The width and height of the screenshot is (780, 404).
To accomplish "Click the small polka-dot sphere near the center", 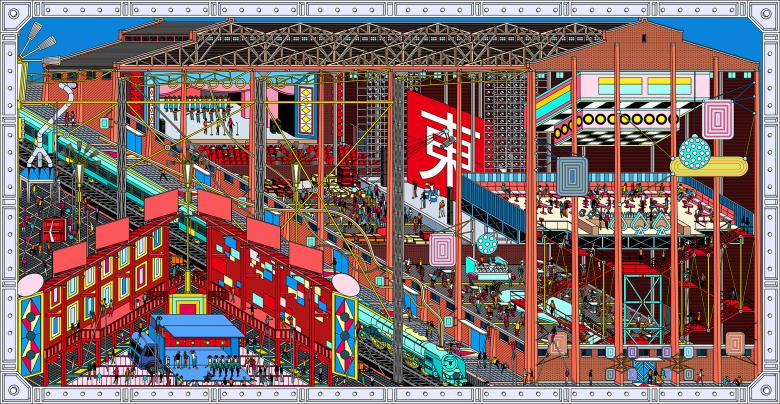I will [x=486, y=243].
